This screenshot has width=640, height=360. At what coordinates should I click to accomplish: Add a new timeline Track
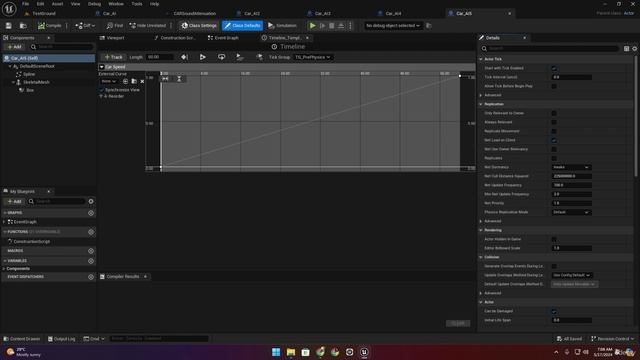click(113, 57)
